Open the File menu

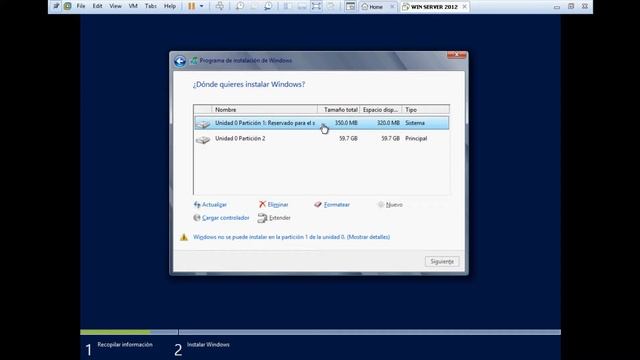(81, 6)
